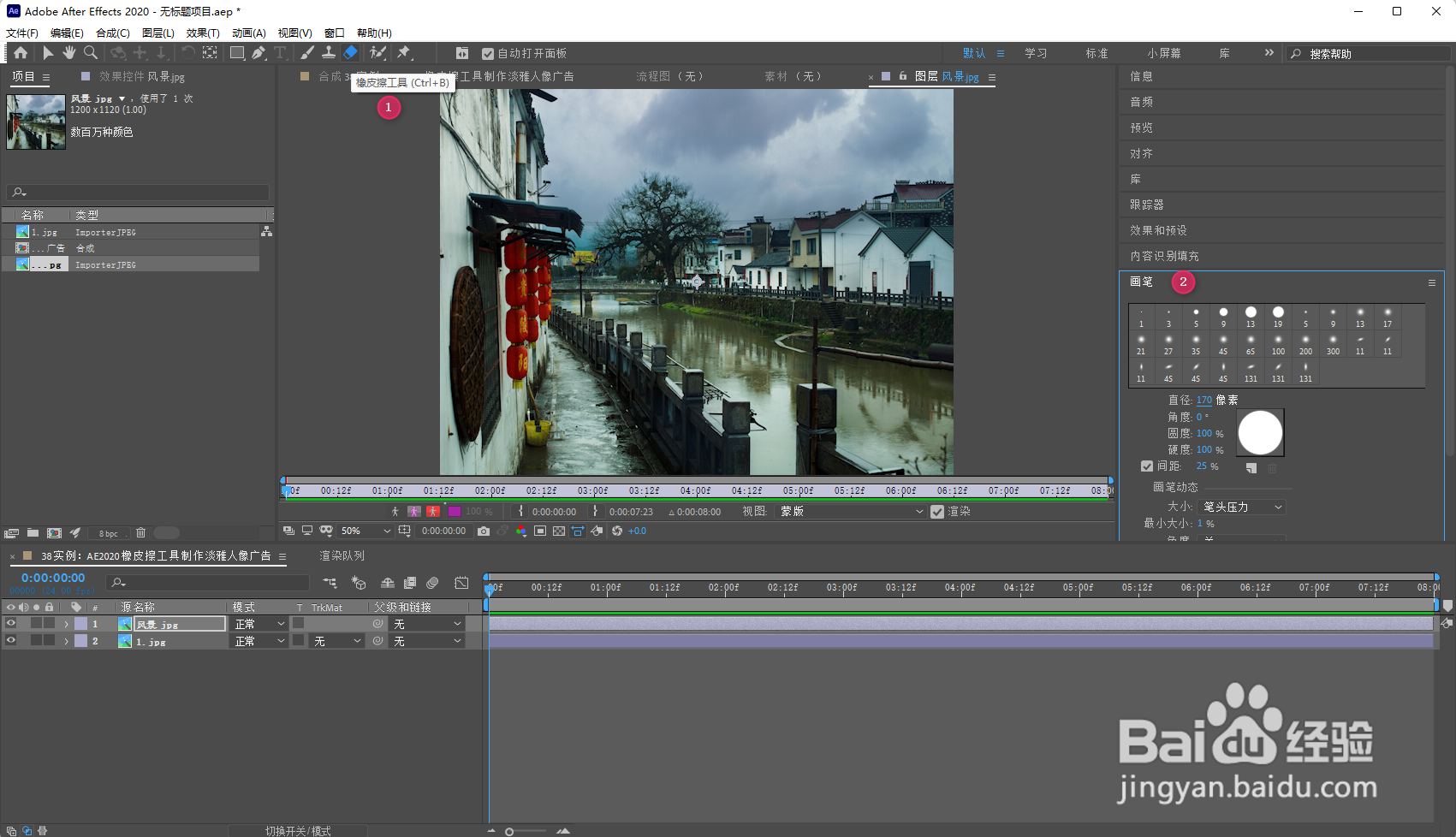Toggle transparency grid icon in viewer

[559, 531]
